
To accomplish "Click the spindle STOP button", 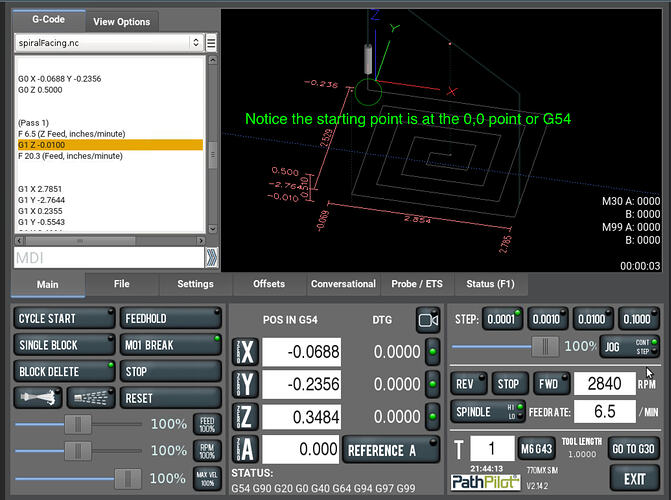I will pos(511,384).
